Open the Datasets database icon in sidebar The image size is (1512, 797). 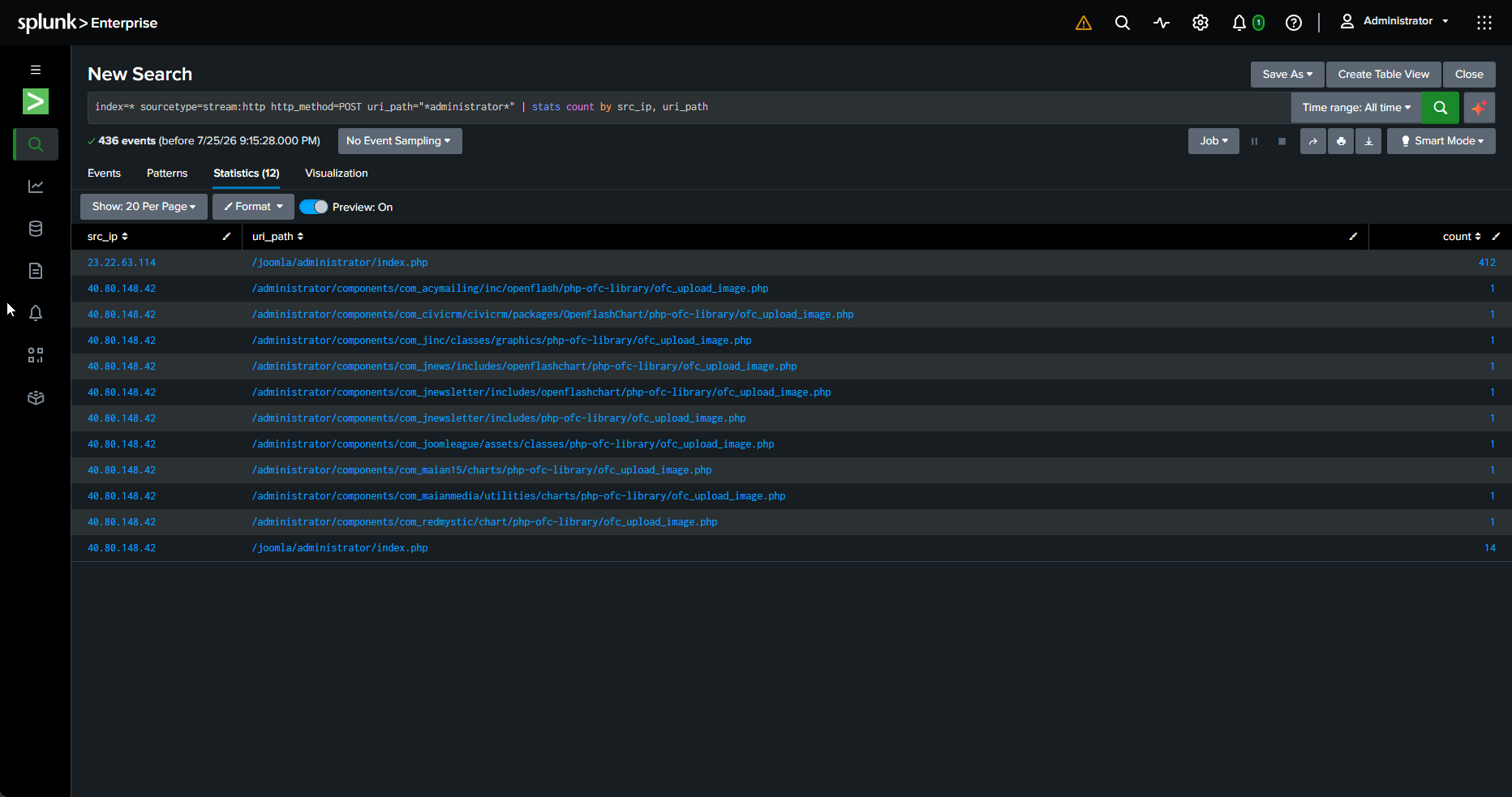36,229
